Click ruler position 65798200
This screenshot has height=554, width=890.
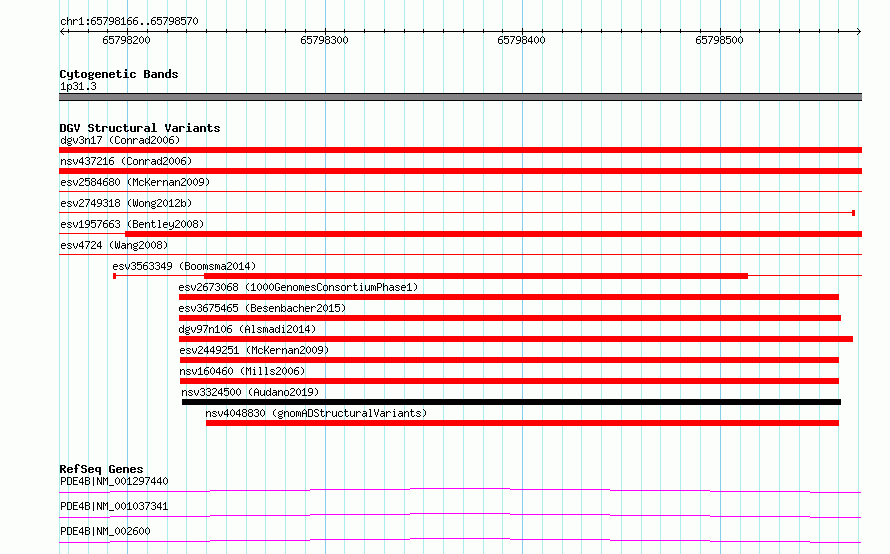(x=126, y=40)
